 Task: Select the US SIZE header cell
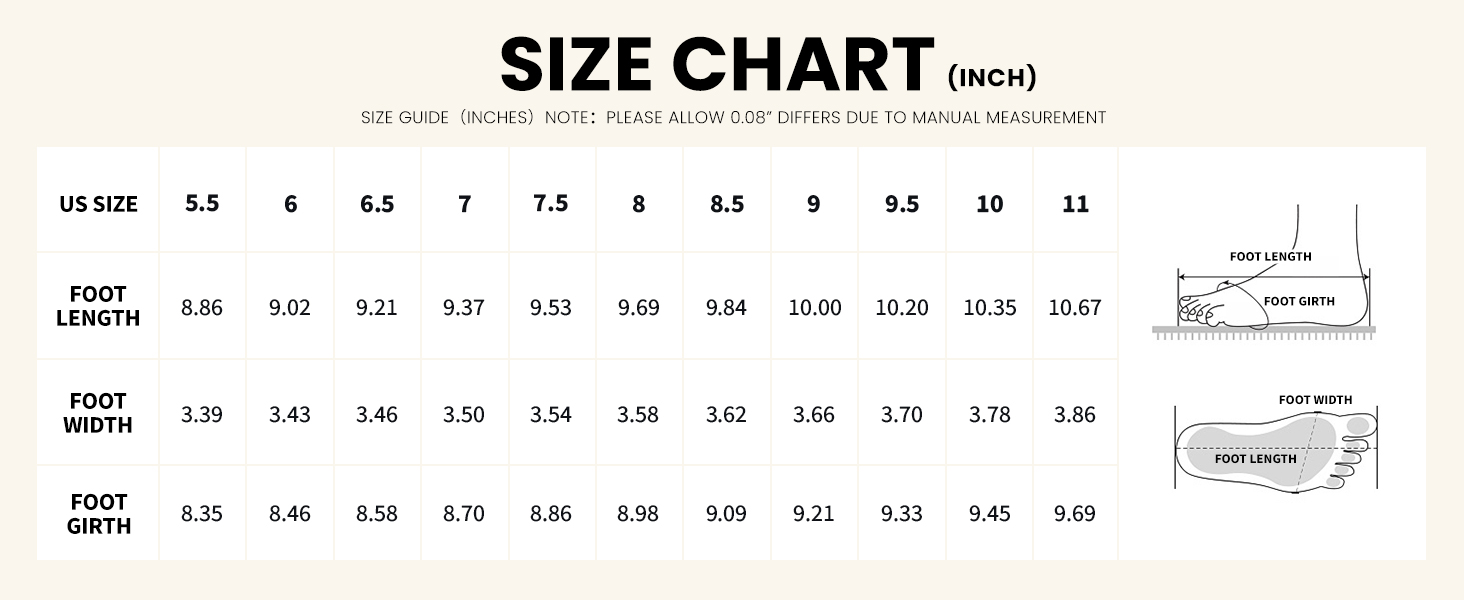pyautogui.click(x=98, y=204)
